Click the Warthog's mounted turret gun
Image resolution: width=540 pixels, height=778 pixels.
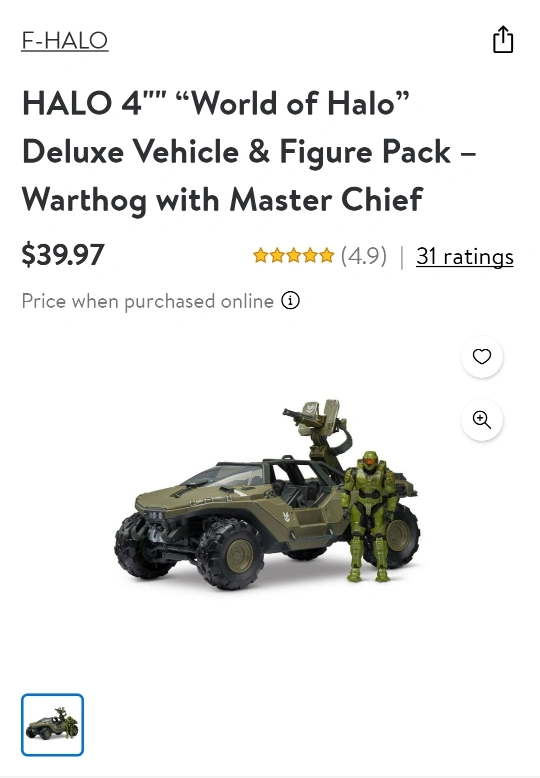click(x=317, y=422)
